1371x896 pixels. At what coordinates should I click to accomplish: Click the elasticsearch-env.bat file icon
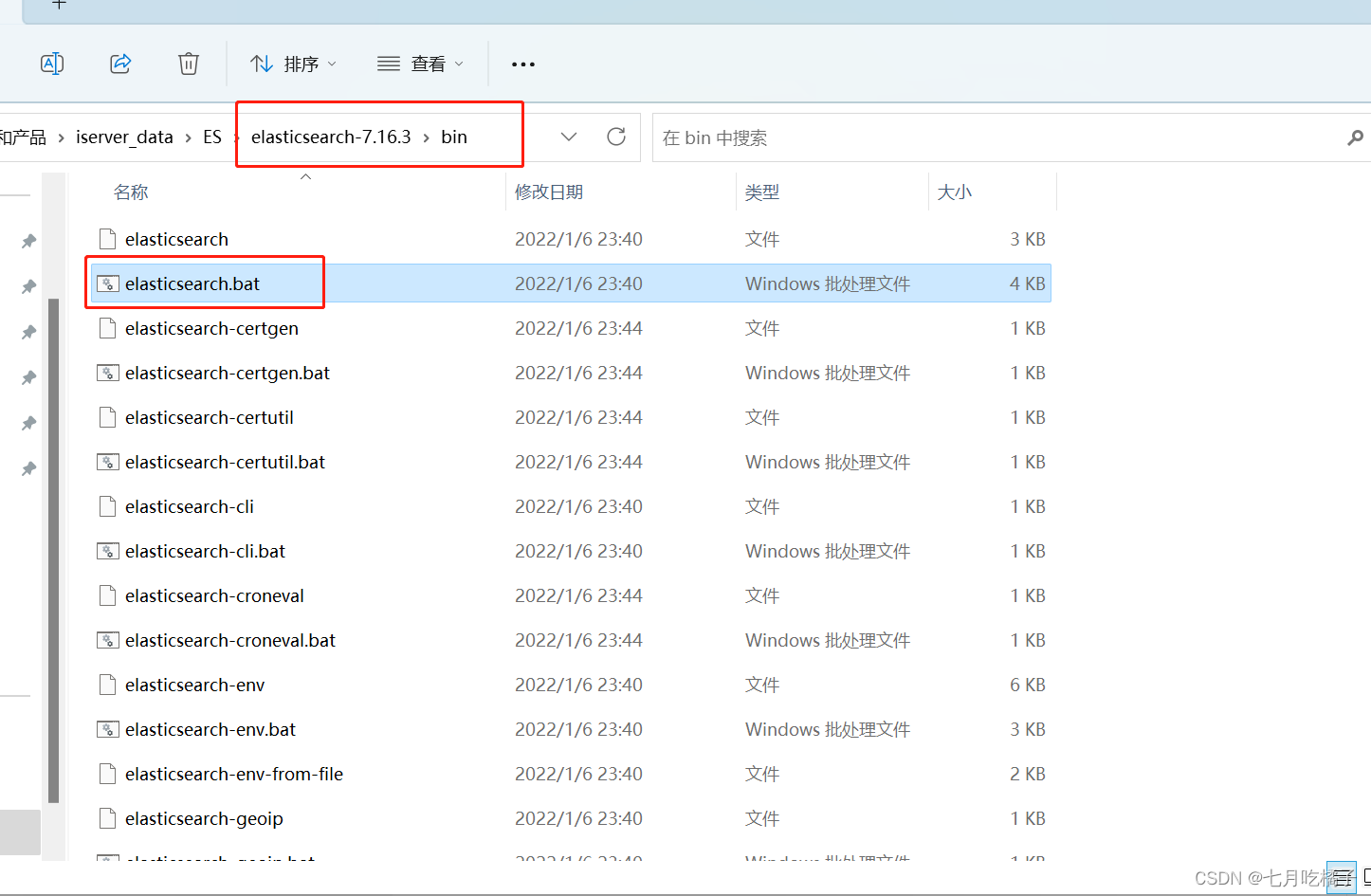tap(108, 729)
